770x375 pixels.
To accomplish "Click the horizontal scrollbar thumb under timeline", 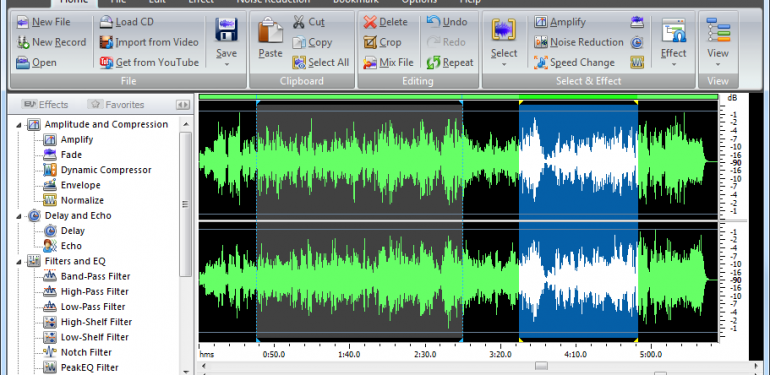I will pyautogui.click(x=541, y=366).
